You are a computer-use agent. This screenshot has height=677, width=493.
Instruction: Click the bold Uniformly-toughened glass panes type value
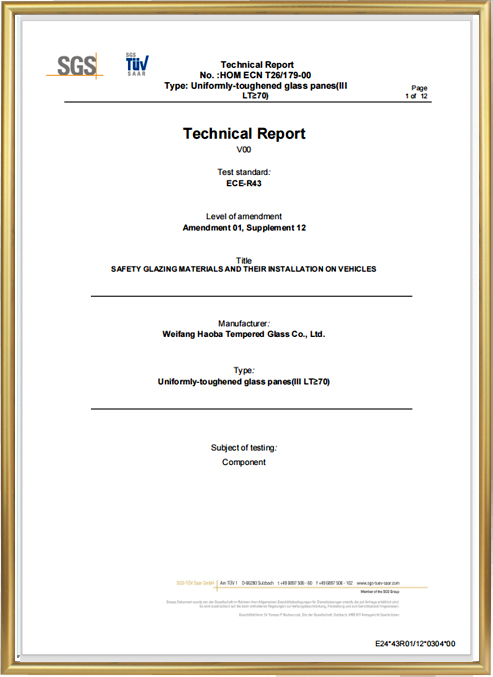coord(243,382)
